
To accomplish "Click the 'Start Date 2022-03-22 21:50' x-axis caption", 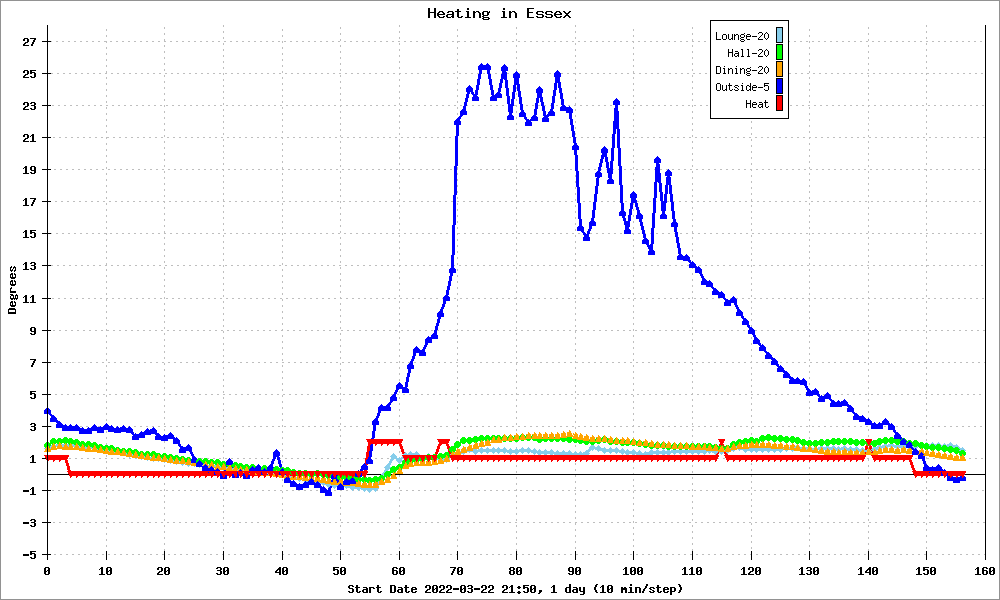I will coord(445,589).
